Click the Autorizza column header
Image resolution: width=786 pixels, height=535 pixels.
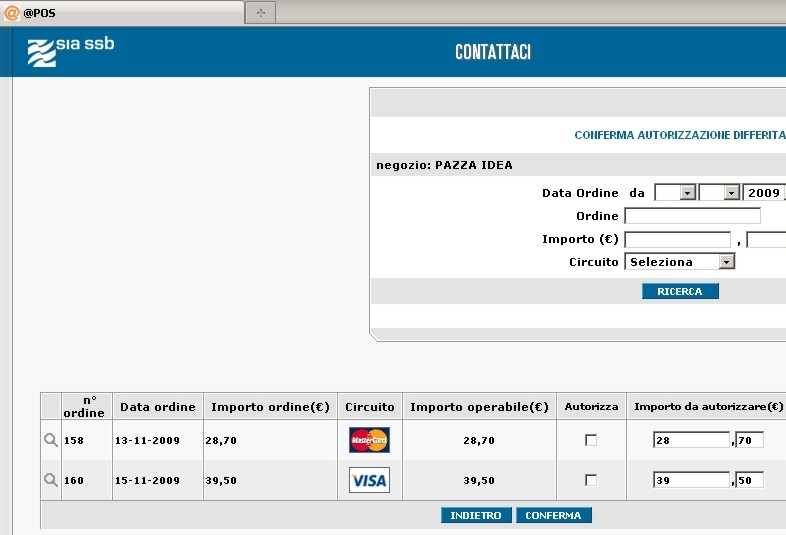click(592, 406)
